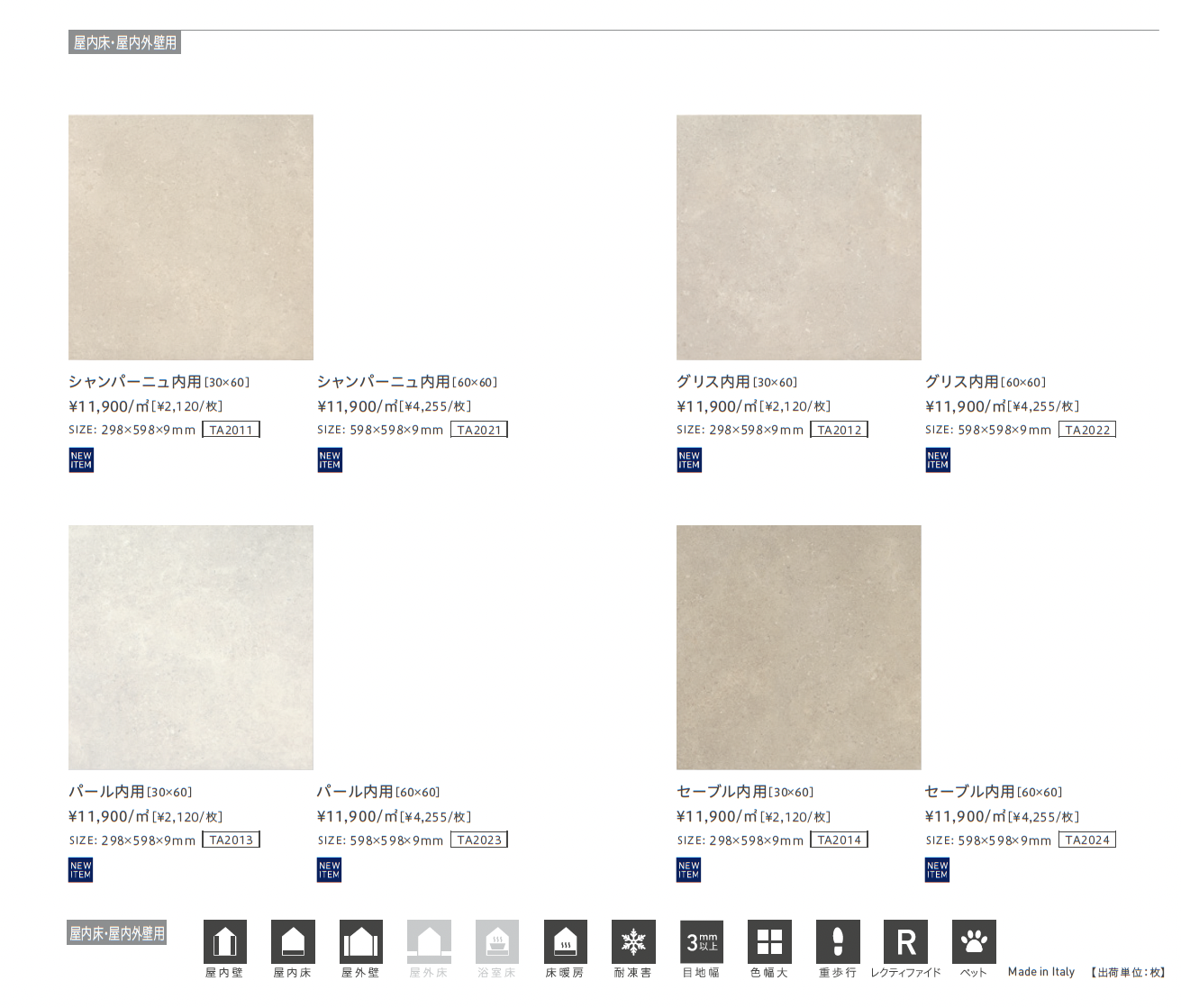Screen dimensions: 1181x1008
Task: Click product code TA2024
Action: click(1087, 840)
